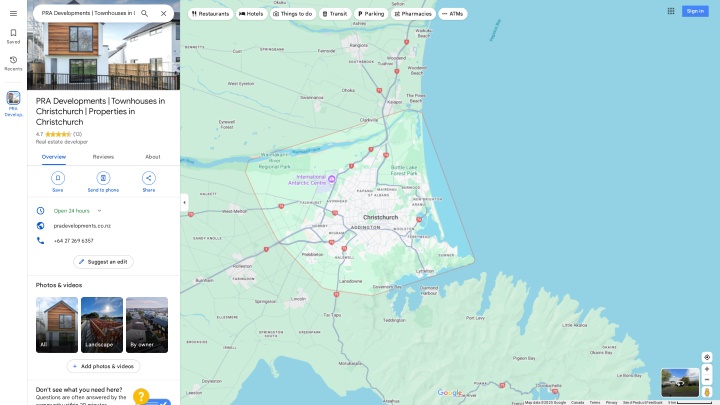Filter map by Hotels
Viewport: 720px width, 405px height.
click(251, 14)
